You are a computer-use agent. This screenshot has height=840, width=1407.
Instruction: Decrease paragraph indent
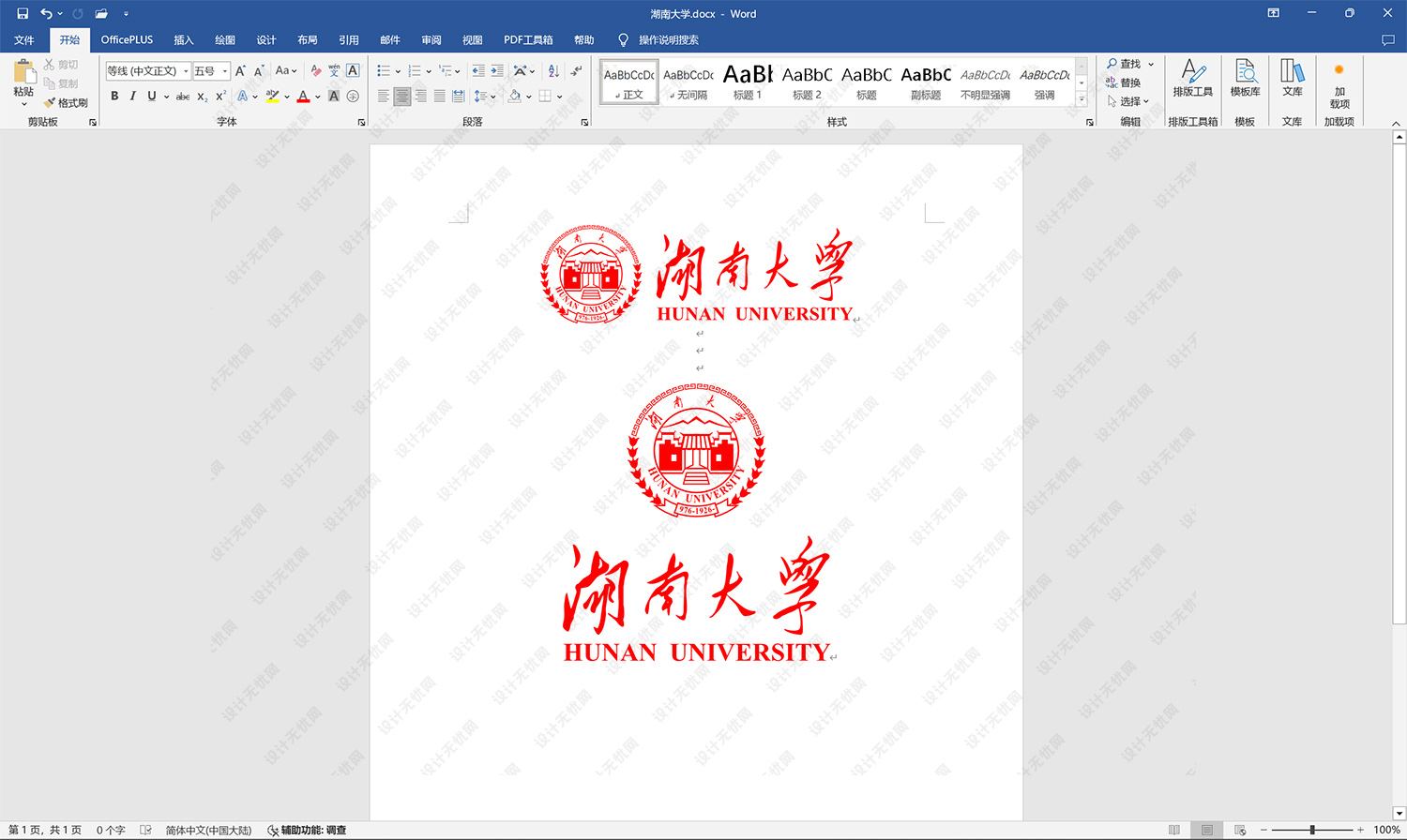(x=478, y=71)
